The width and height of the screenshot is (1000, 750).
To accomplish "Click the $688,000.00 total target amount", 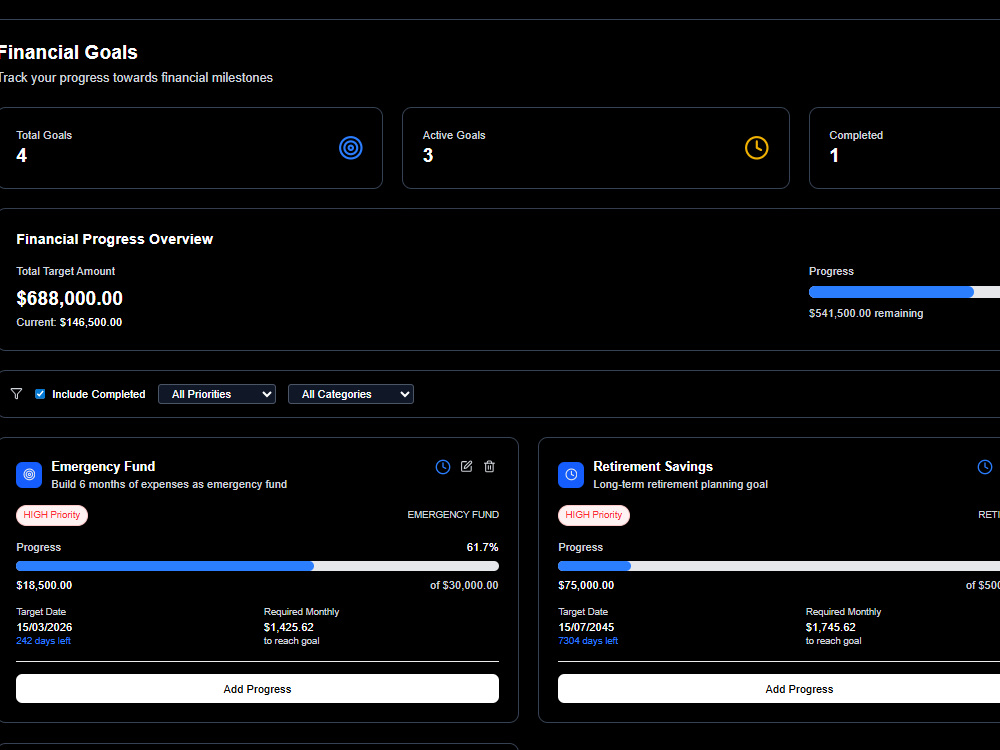I will 70,298.
